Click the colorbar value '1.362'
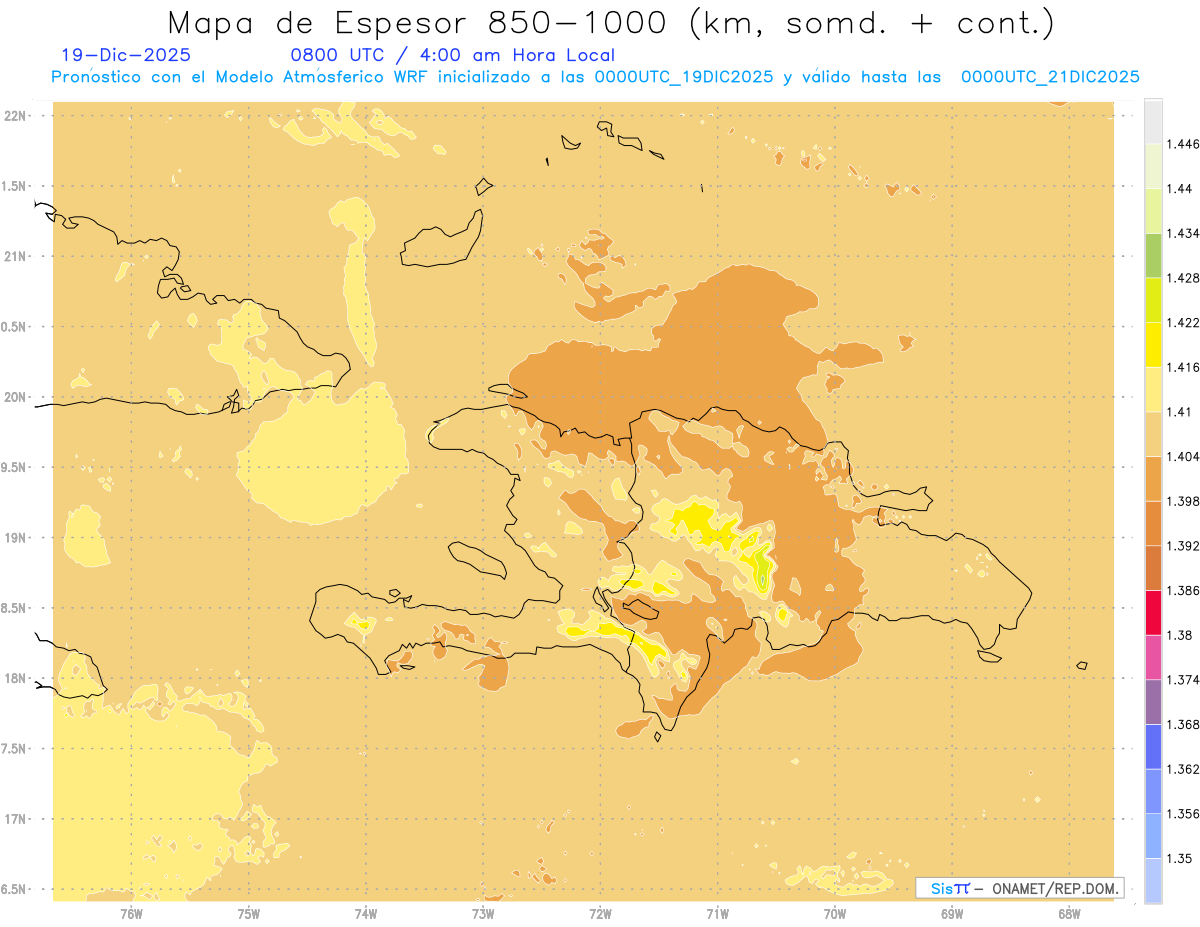The width and height of the screenshot is (1200, 927). [x=1183, y=769]
